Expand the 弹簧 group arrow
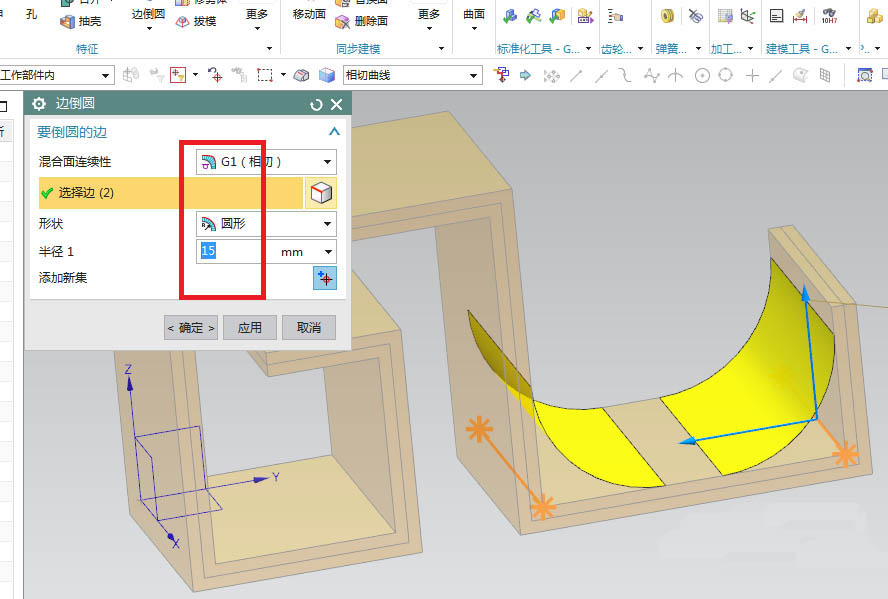 pyautogui.click(x=698, y=49)
